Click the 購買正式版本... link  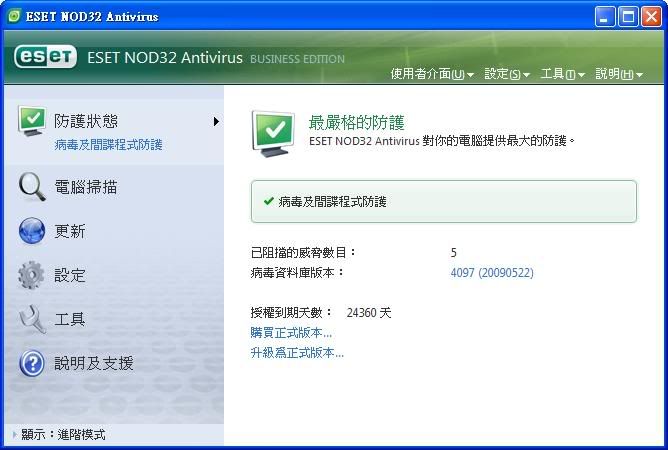coord(291,333)
